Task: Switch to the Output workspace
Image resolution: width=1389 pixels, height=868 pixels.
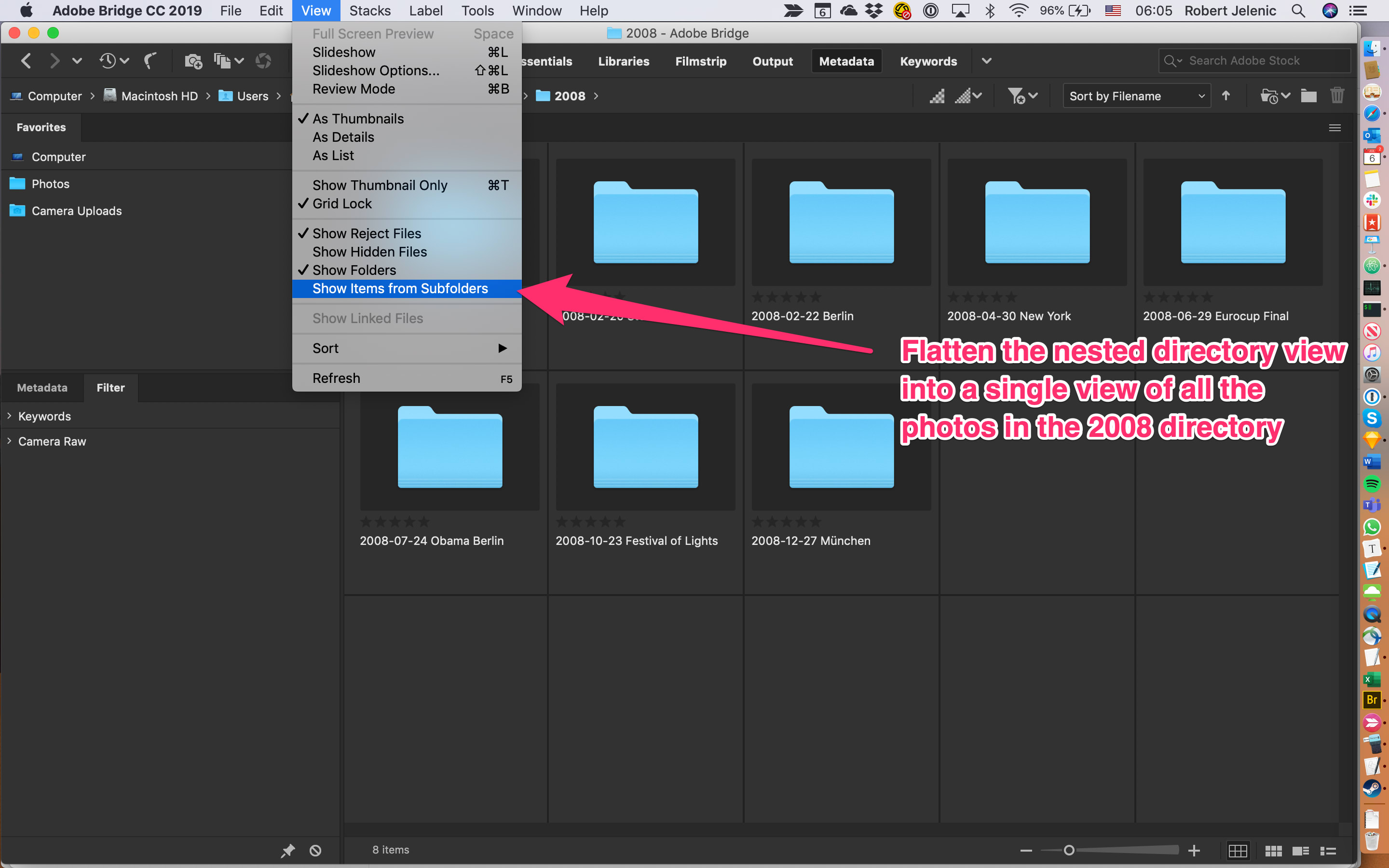Action: (773, 61)
